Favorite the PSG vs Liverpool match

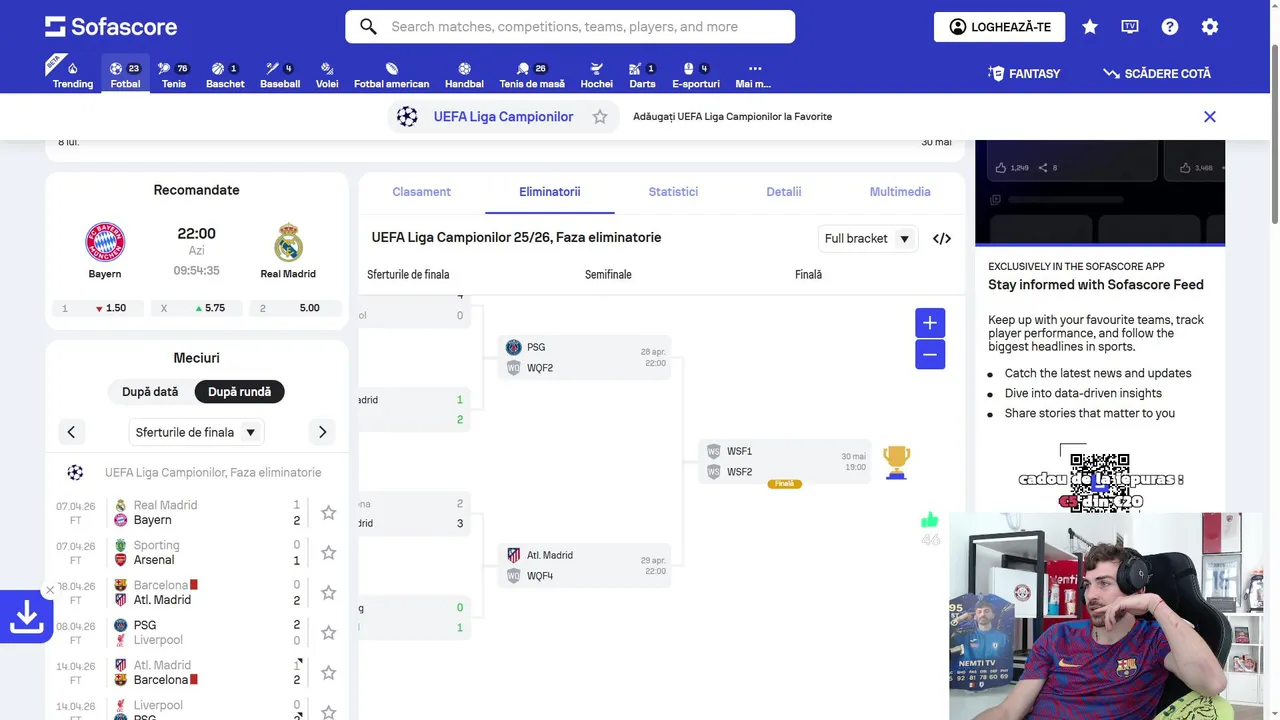tap(329, 632)
